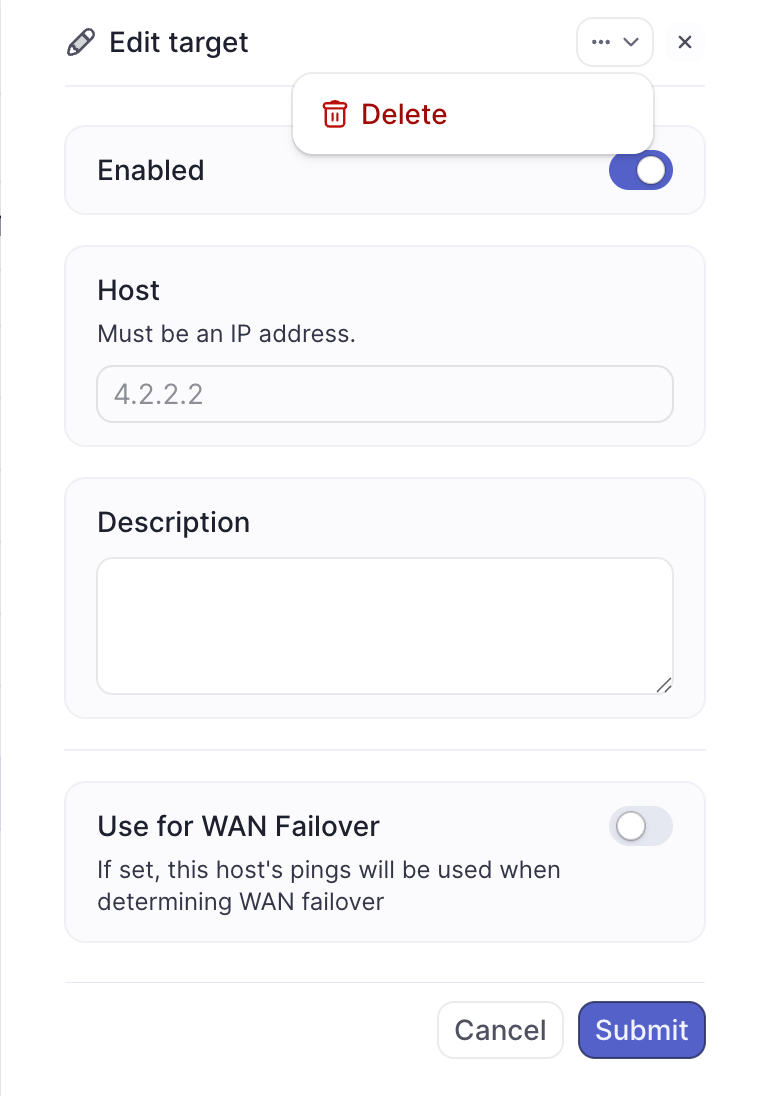The height and width of the screenshot is (1096, 769).
Task: Turn off the Enabled switch
Action: 640,171
